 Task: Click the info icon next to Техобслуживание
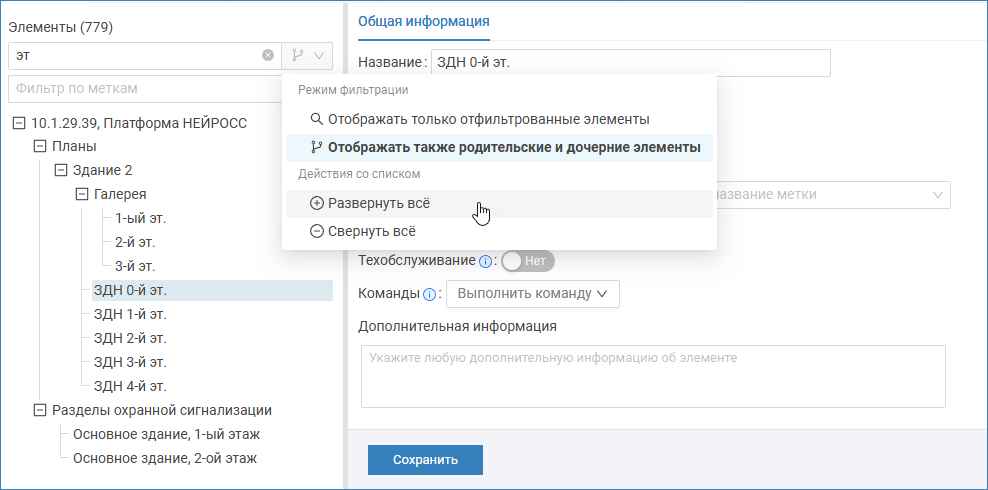click(486, 261)
